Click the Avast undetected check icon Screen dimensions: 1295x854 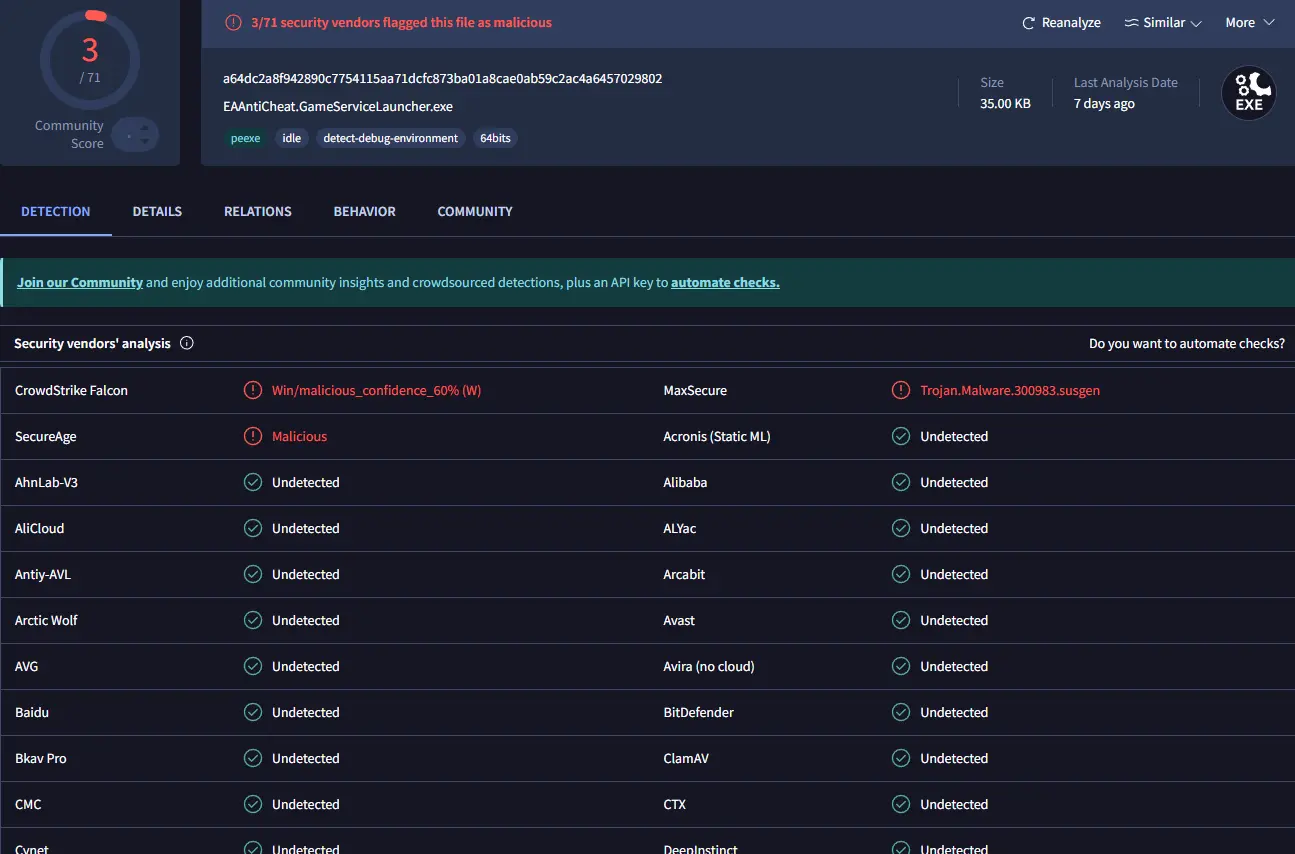pos(901,620)
